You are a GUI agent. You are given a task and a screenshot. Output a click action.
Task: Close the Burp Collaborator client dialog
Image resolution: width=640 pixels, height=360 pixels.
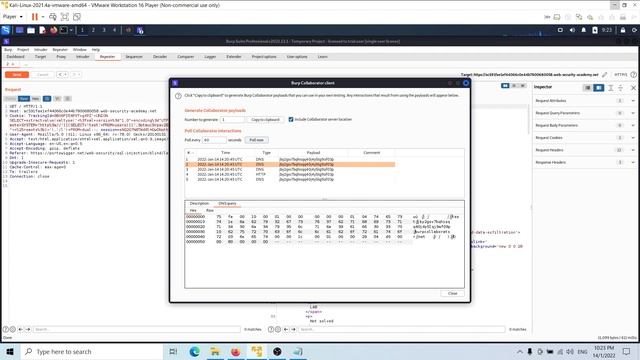(x=452, y=293)
